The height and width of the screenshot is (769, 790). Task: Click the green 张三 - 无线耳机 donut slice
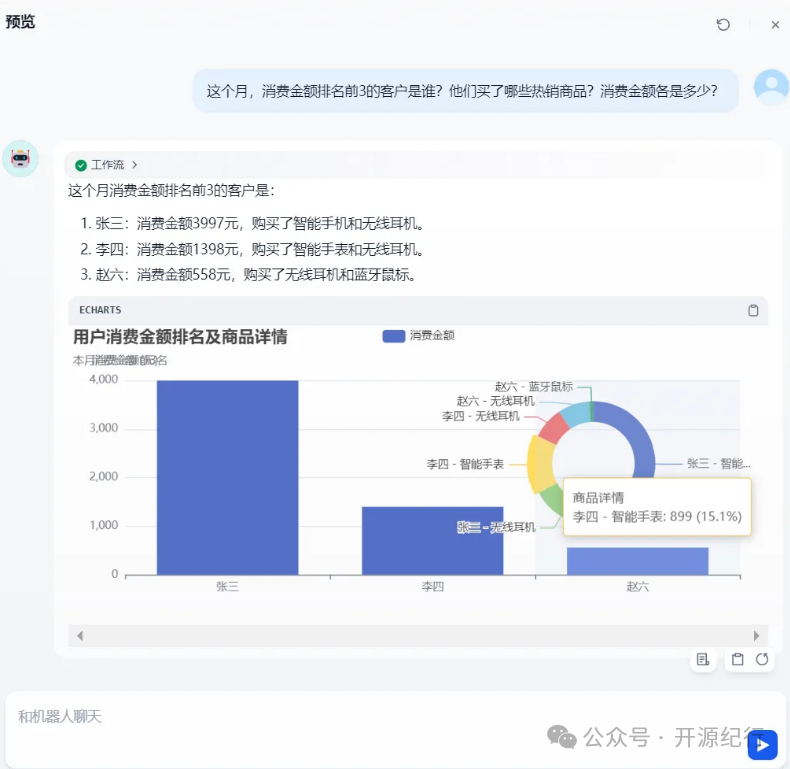(552, 498)
